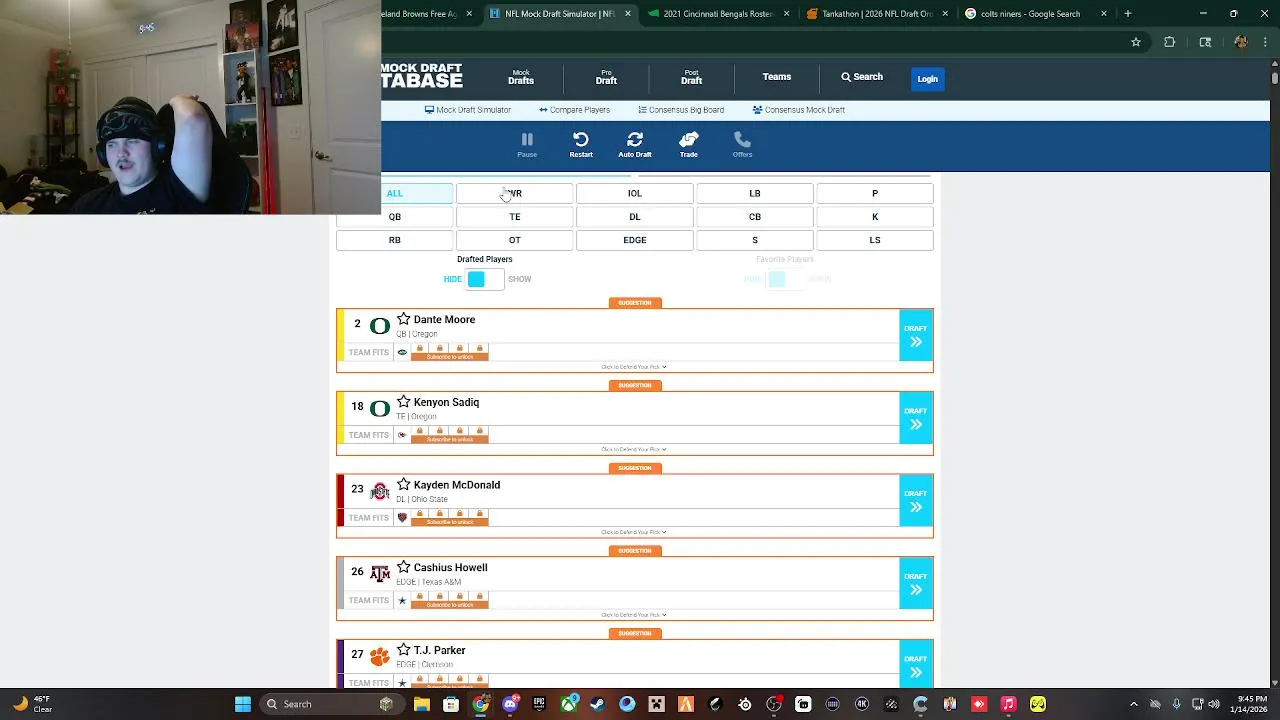Bookmark this page with star icon
This screenshot has width=1280, height=720.
tap(1136, 42)
